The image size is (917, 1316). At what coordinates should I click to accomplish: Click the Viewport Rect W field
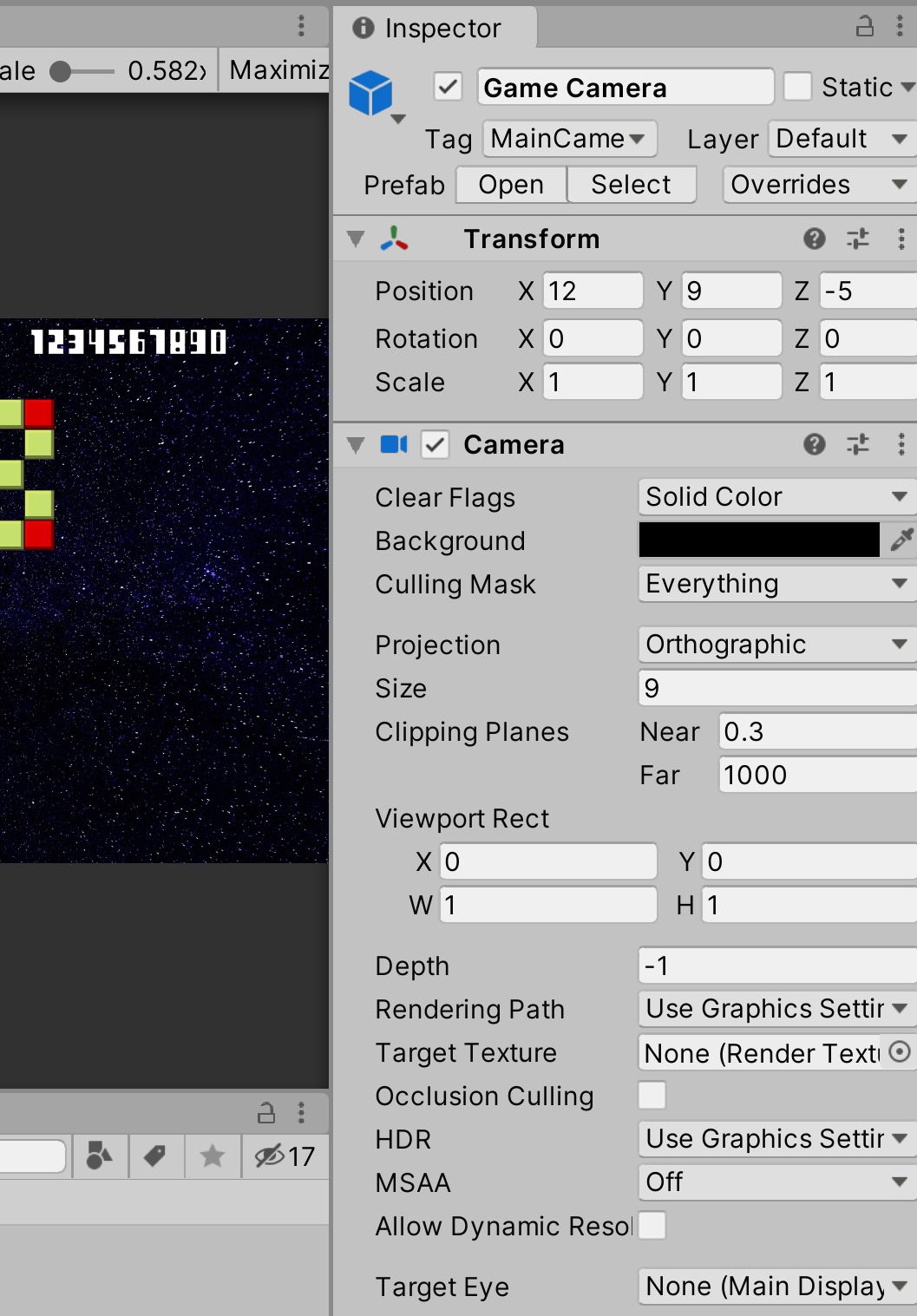tap(548, 905)
